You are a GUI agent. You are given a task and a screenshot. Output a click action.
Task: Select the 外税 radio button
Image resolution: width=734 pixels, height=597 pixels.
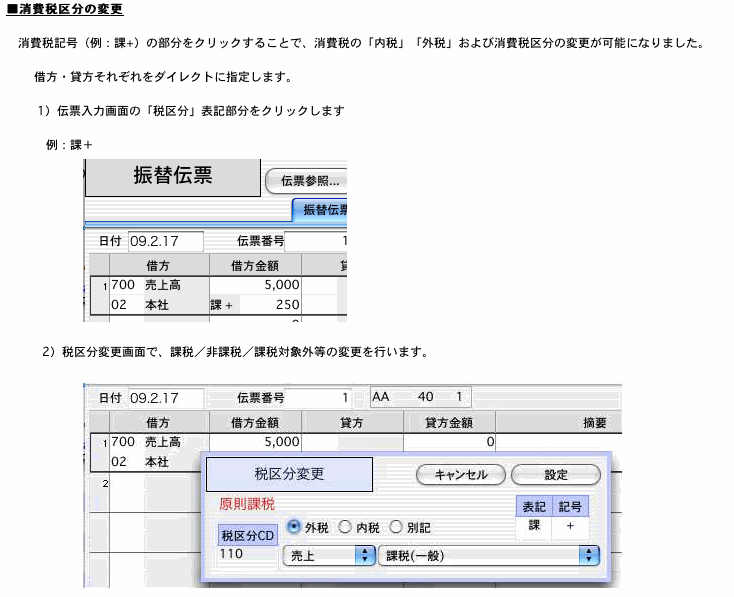pos(294,526)
